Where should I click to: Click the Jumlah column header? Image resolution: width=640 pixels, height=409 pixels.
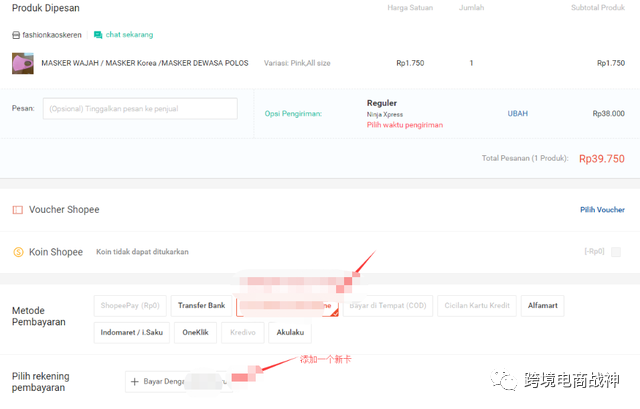coord(471,8)
